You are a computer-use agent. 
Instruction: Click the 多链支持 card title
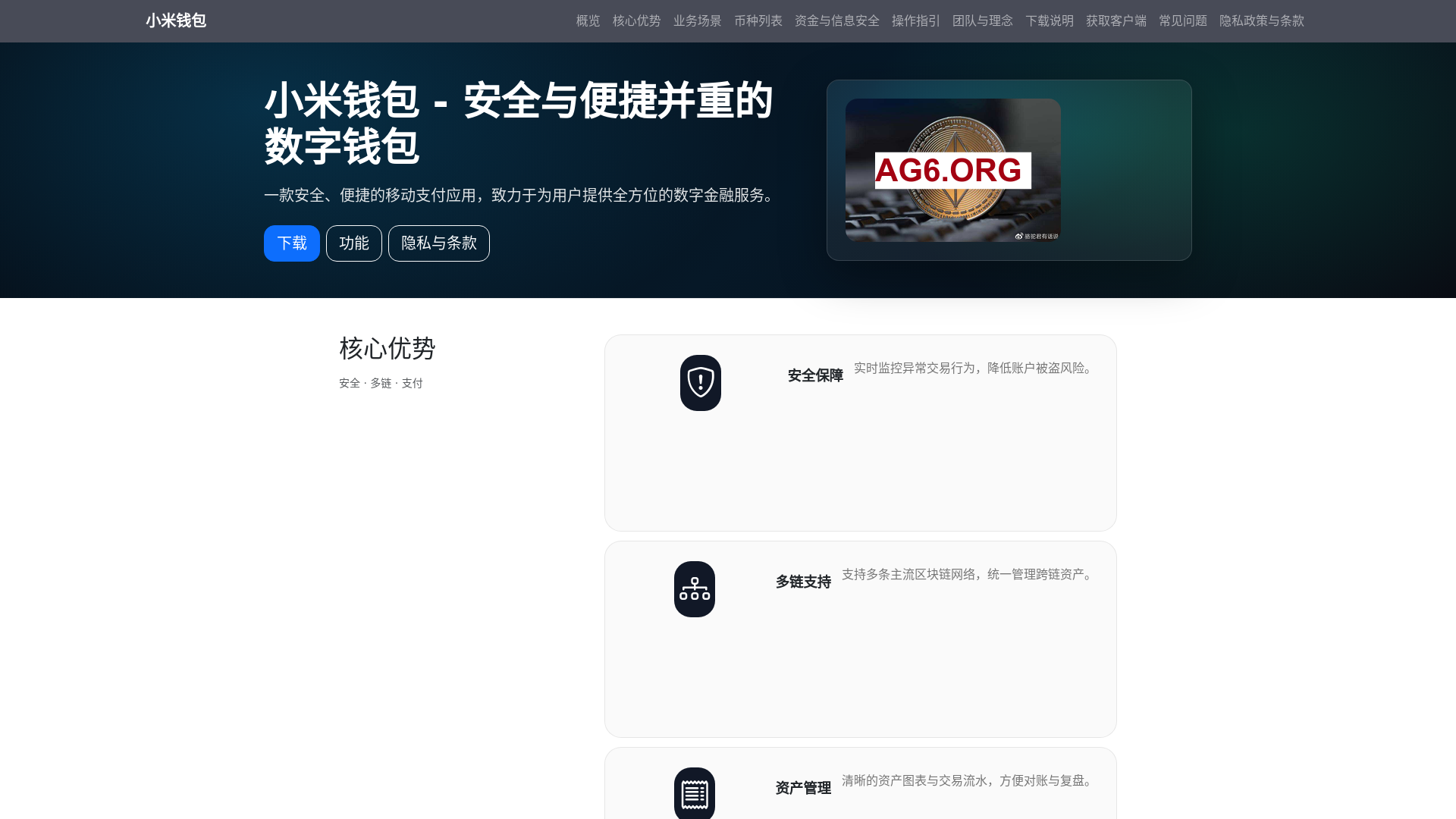(803, 582)
